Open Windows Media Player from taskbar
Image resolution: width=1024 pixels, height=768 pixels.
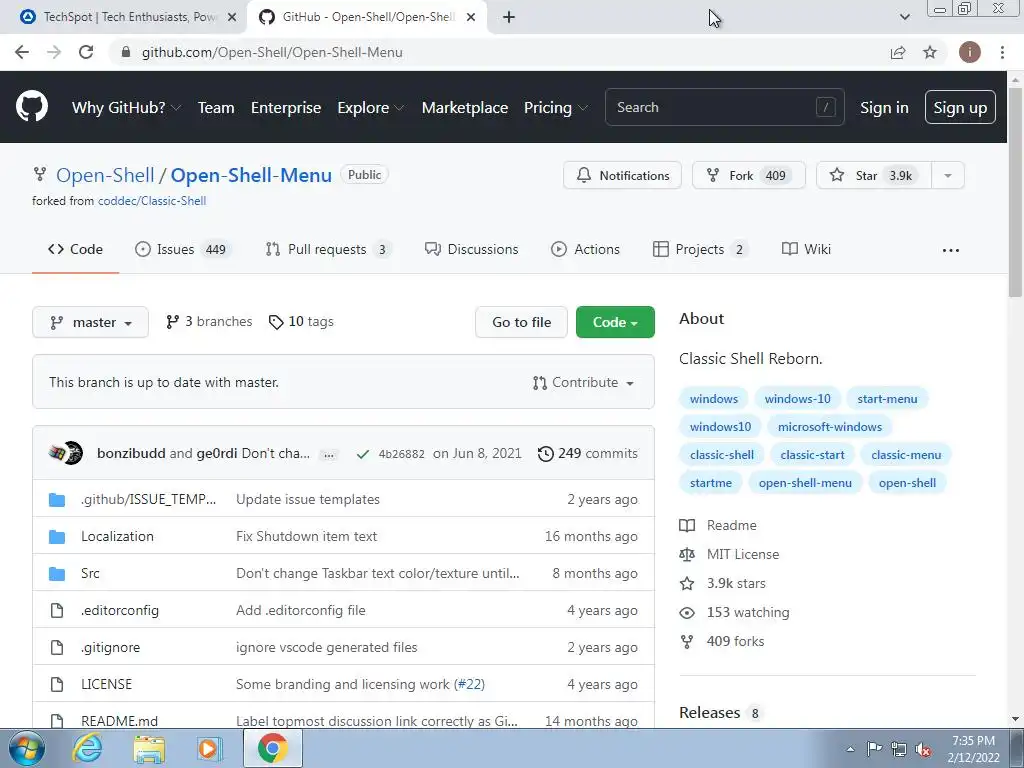[210, 748]
